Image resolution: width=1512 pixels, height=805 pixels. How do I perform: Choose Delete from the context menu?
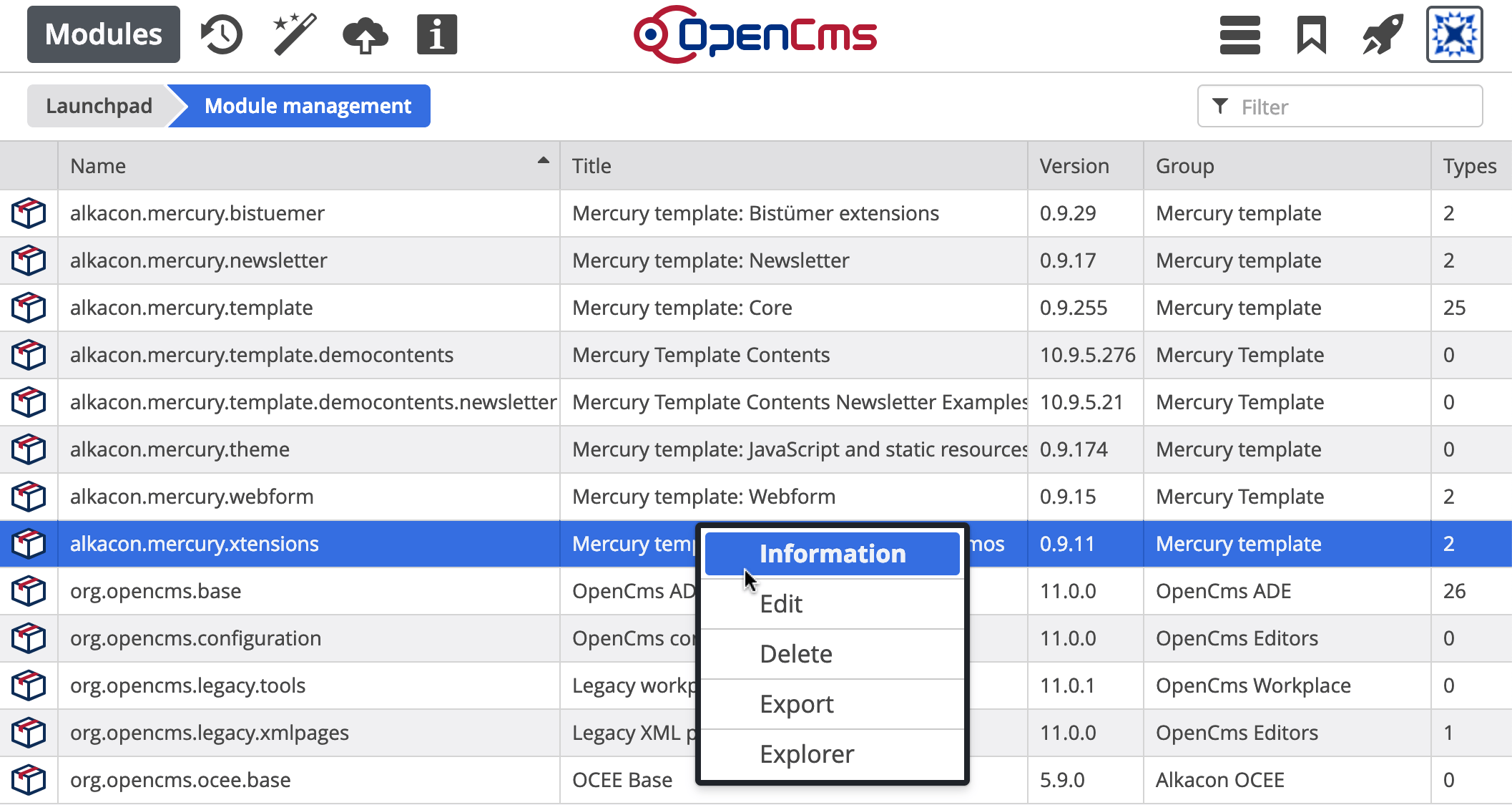tap(795, 654)
